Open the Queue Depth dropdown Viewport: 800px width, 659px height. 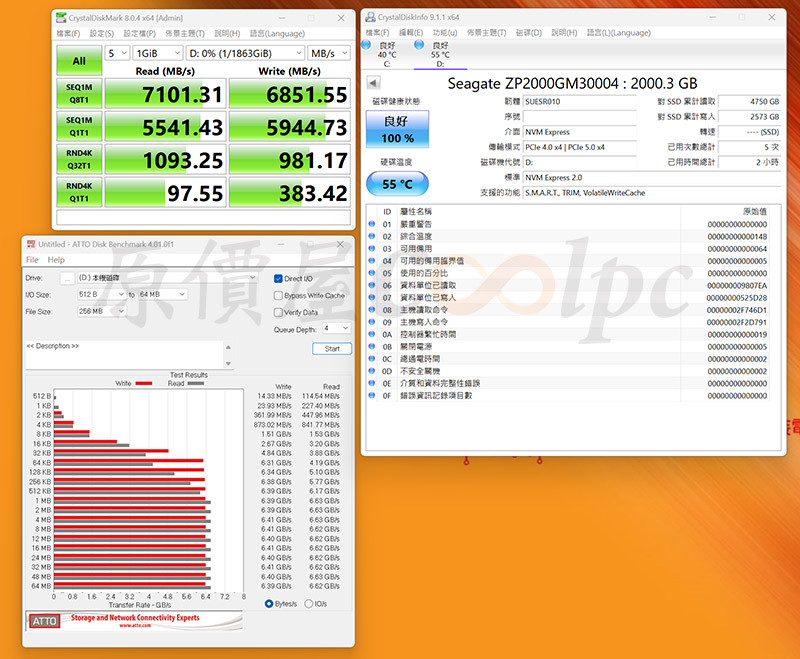pyautogui.click(x=337, y=328)
